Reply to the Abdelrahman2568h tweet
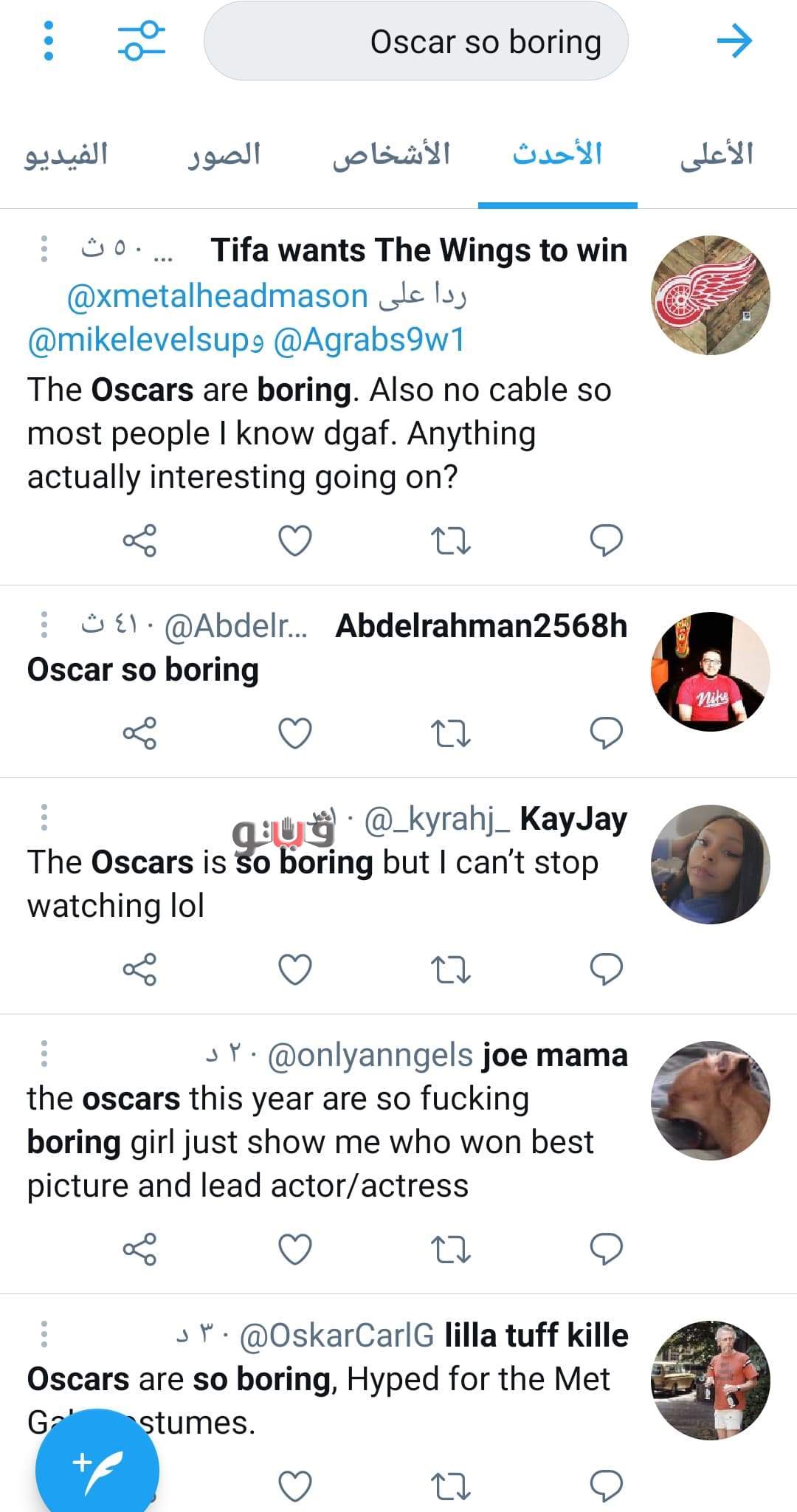 (x=607, y=733)
